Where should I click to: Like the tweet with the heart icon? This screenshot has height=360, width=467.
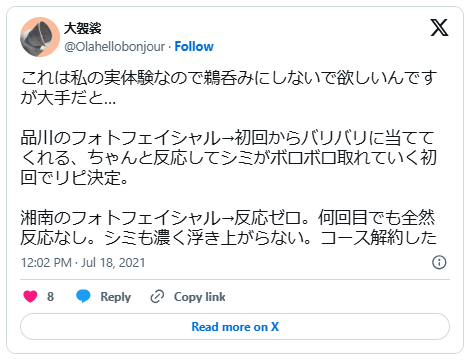coord(30,296)
